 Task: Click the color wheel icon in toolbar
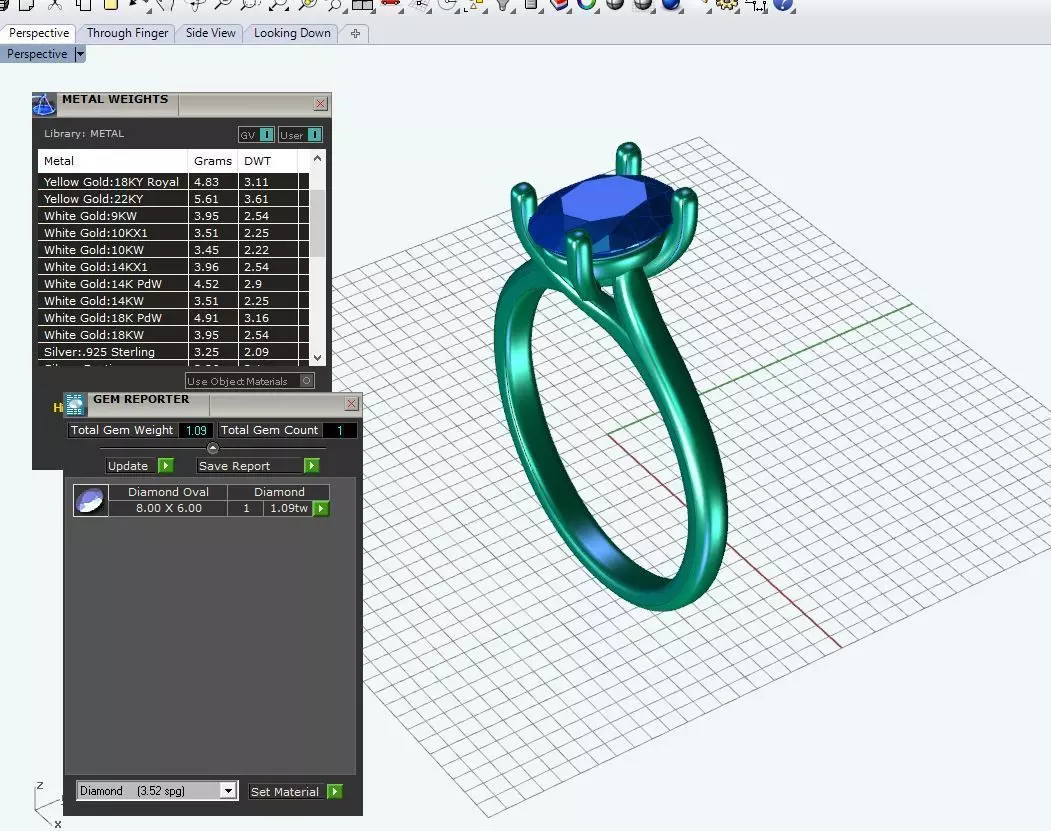click(586, 4)
